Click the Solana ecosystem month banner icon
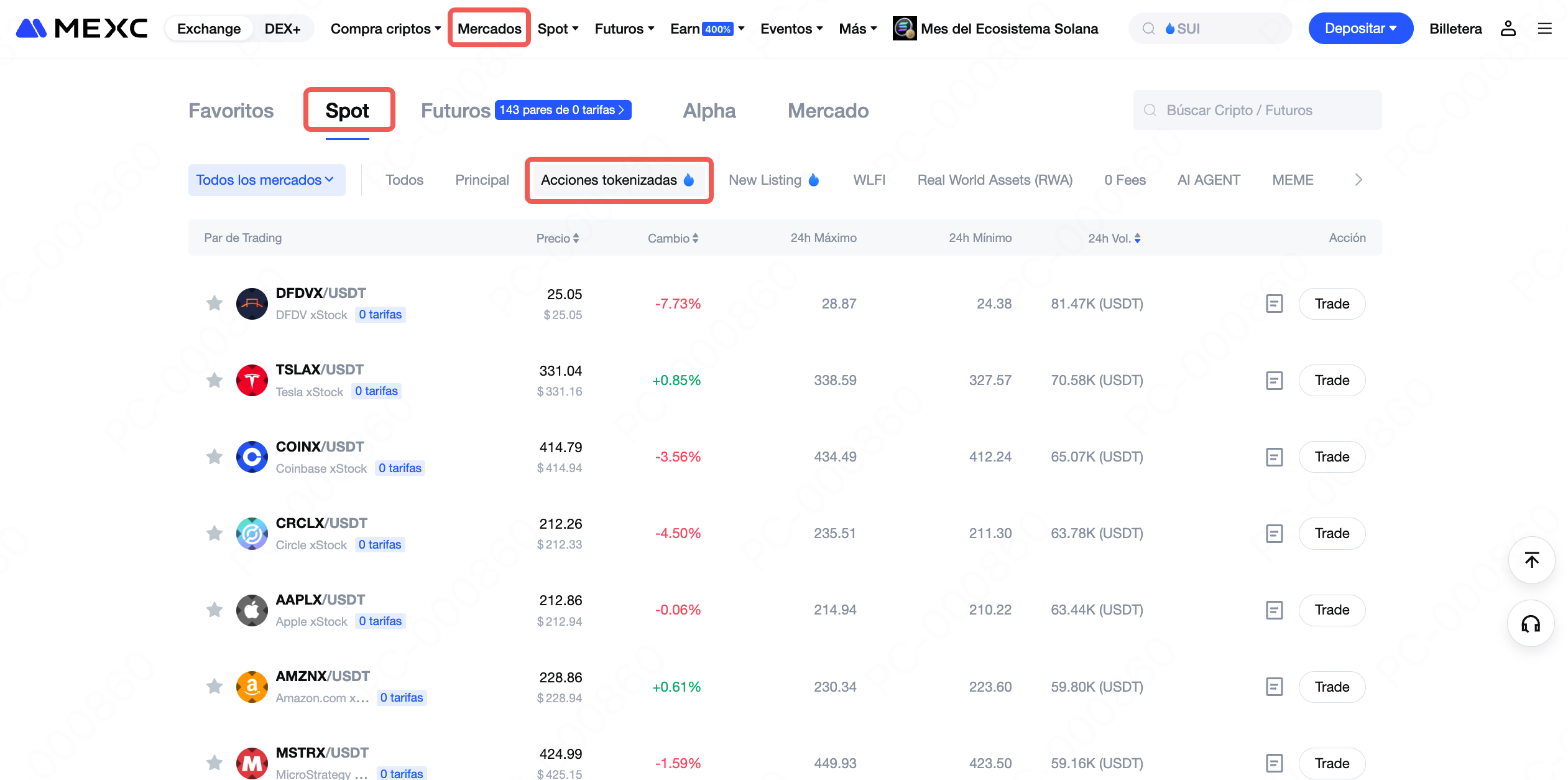 (905, 29)
